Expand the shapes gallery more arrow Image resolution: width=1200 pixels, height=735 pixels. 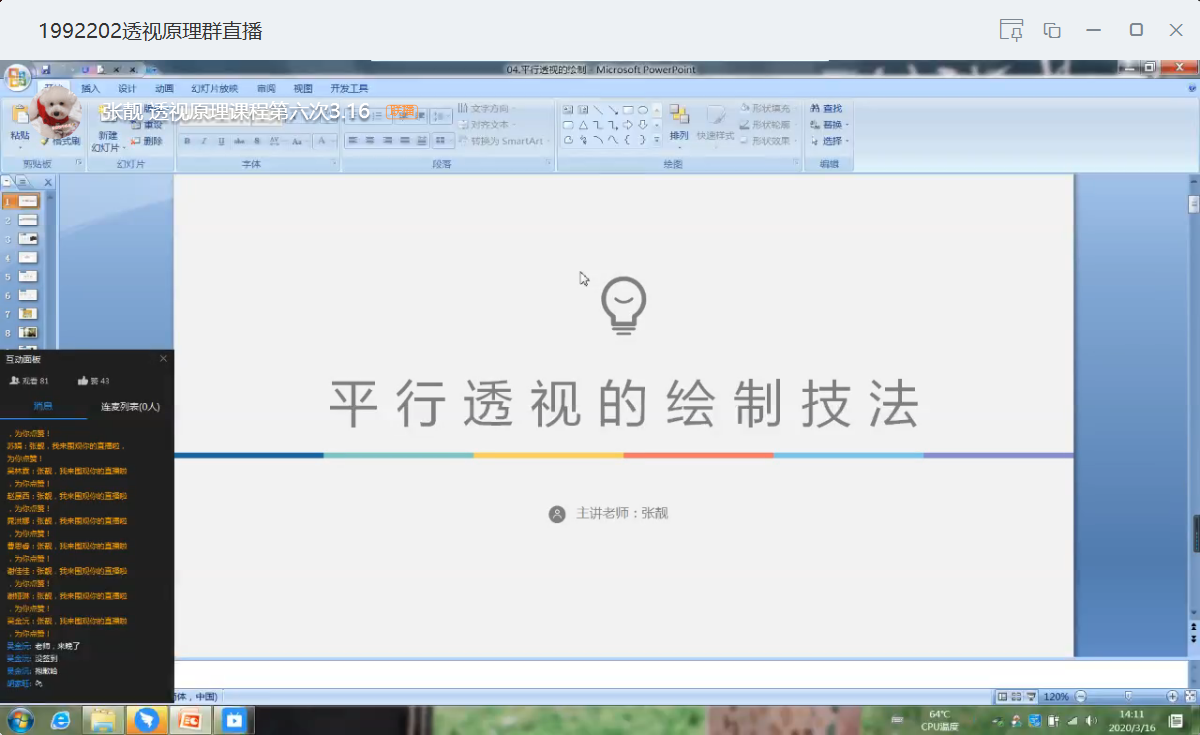(x=657, y=141)
